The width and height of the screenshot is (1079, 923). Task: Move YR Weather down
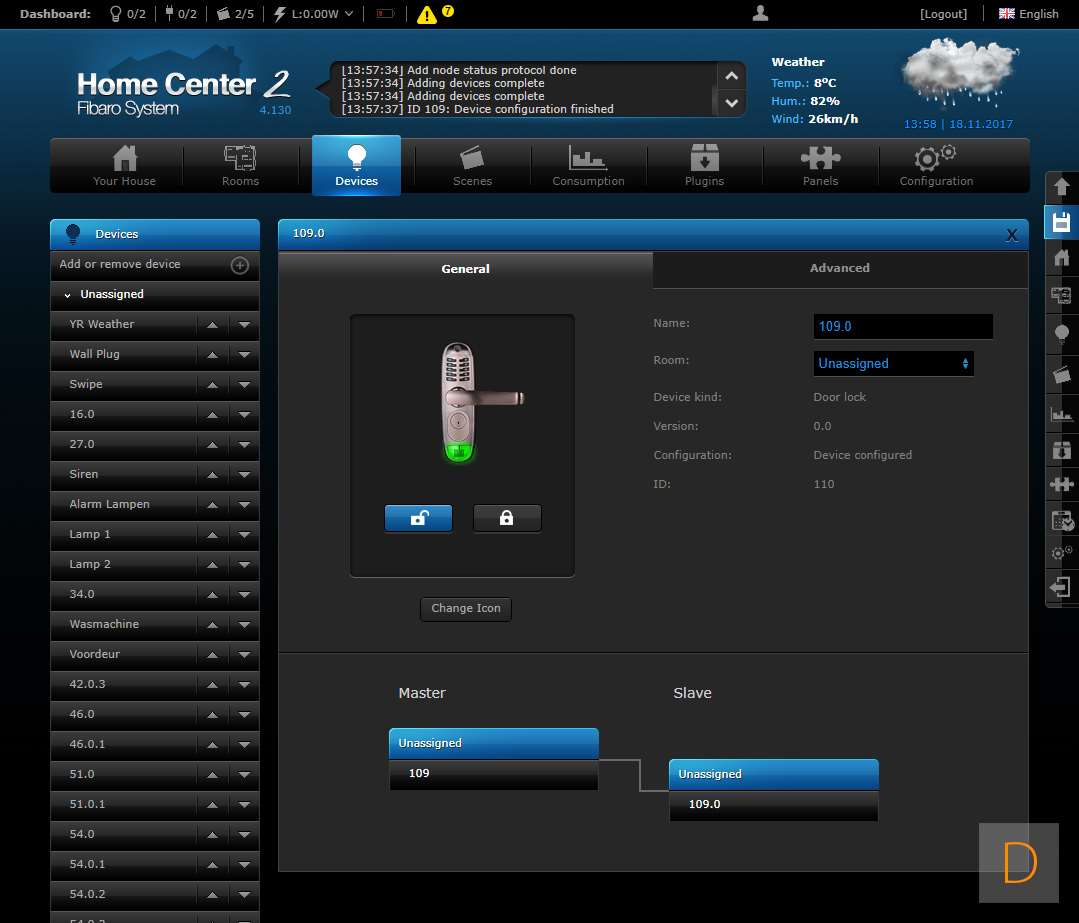(x=244, y=325)
